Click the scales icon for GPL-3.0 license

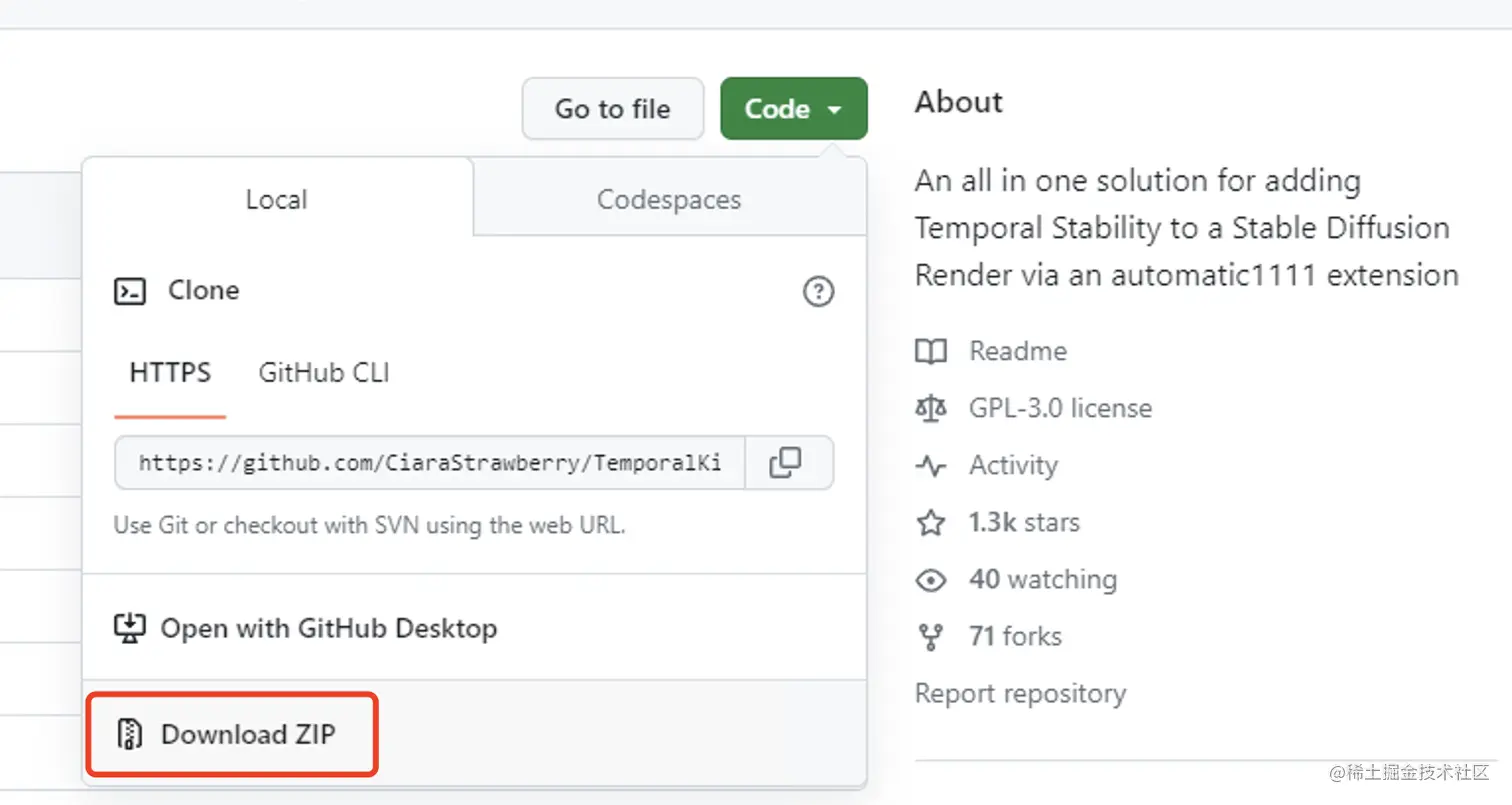(931, 408)
